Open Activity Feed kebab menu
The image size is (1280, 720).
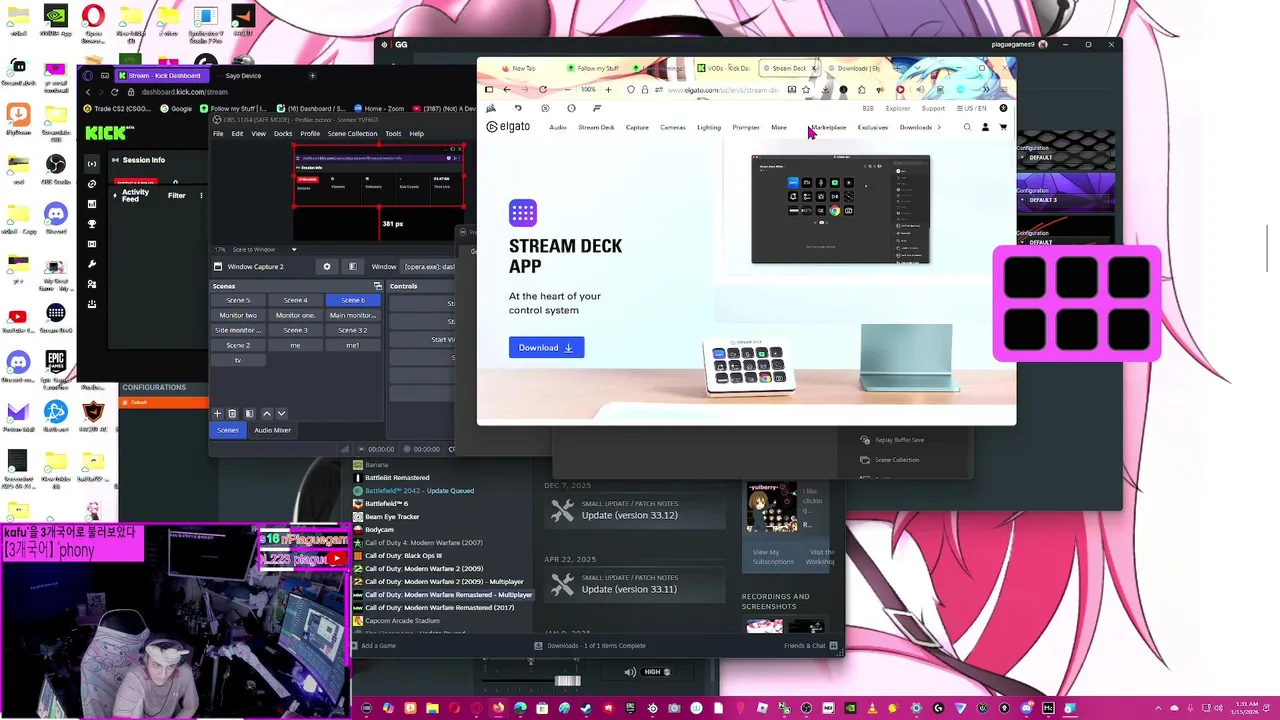(x=201, y=195)
